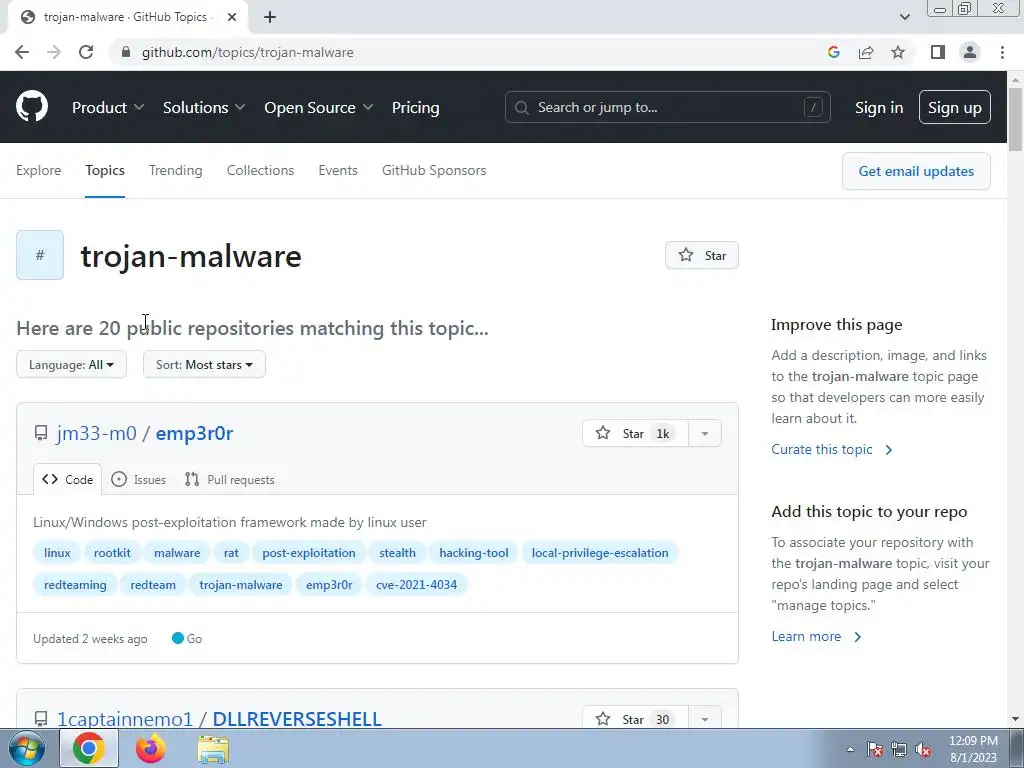
Task: Reload the page with the refresh icon
Action: (86, 52)
